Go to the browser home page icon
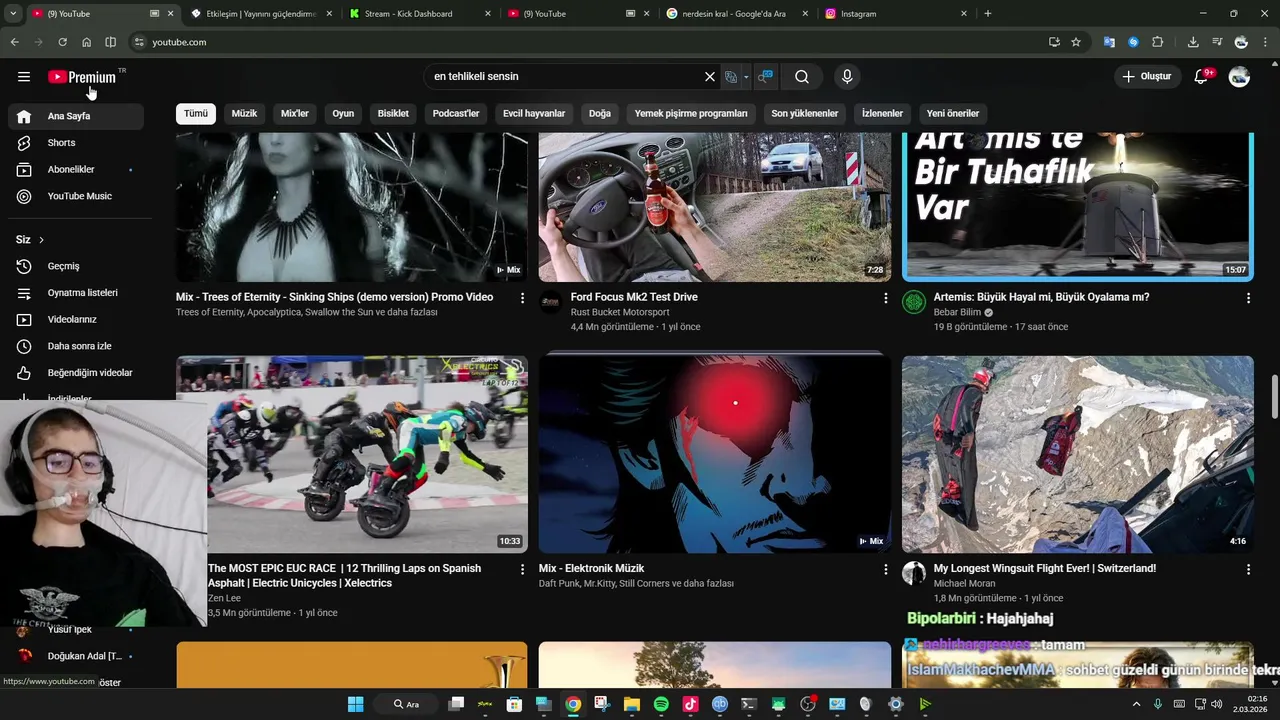This screenshot has height=720, width=1280. [86, 42]
